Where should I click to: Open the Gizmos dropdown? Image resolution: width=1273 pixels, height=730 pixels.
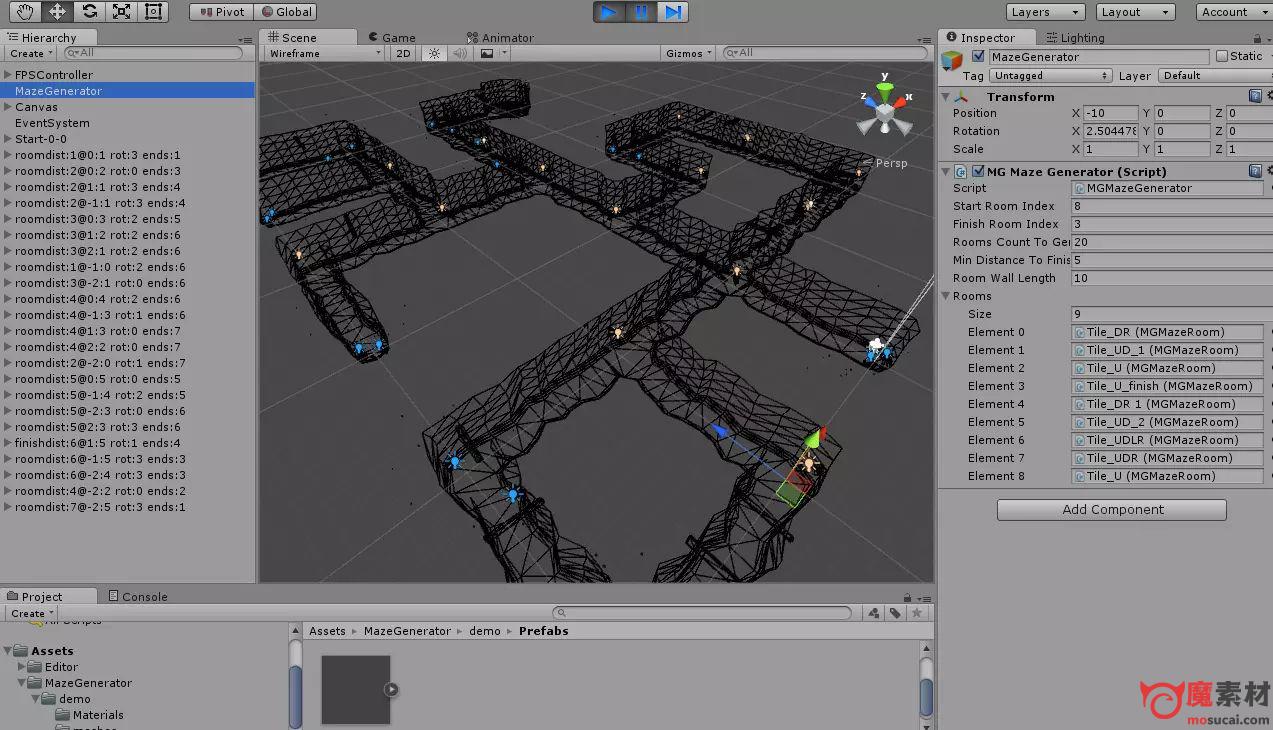pos(689,53)
